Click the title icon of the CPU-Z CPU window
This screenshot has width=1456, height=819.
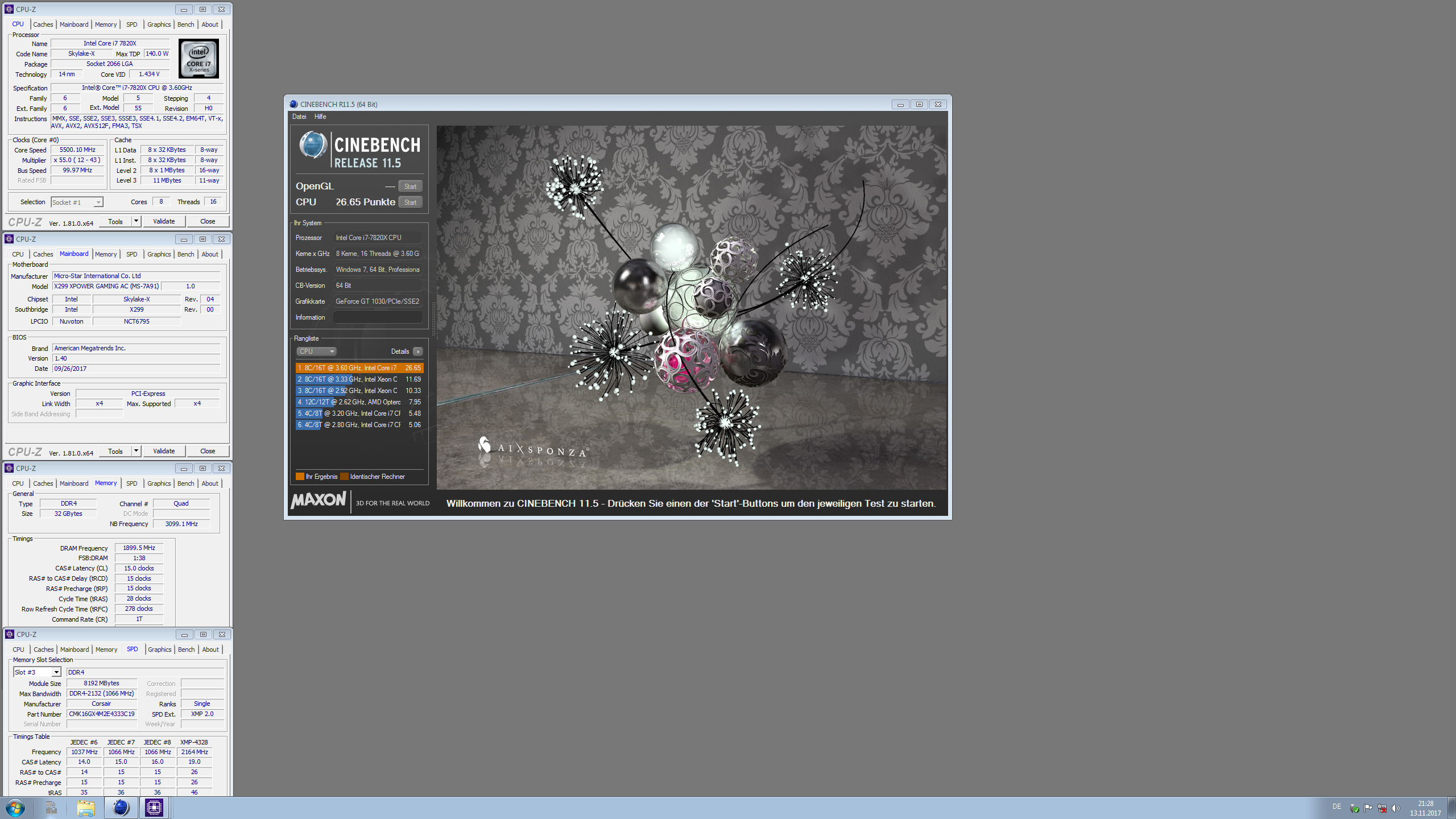pos(9,9)
